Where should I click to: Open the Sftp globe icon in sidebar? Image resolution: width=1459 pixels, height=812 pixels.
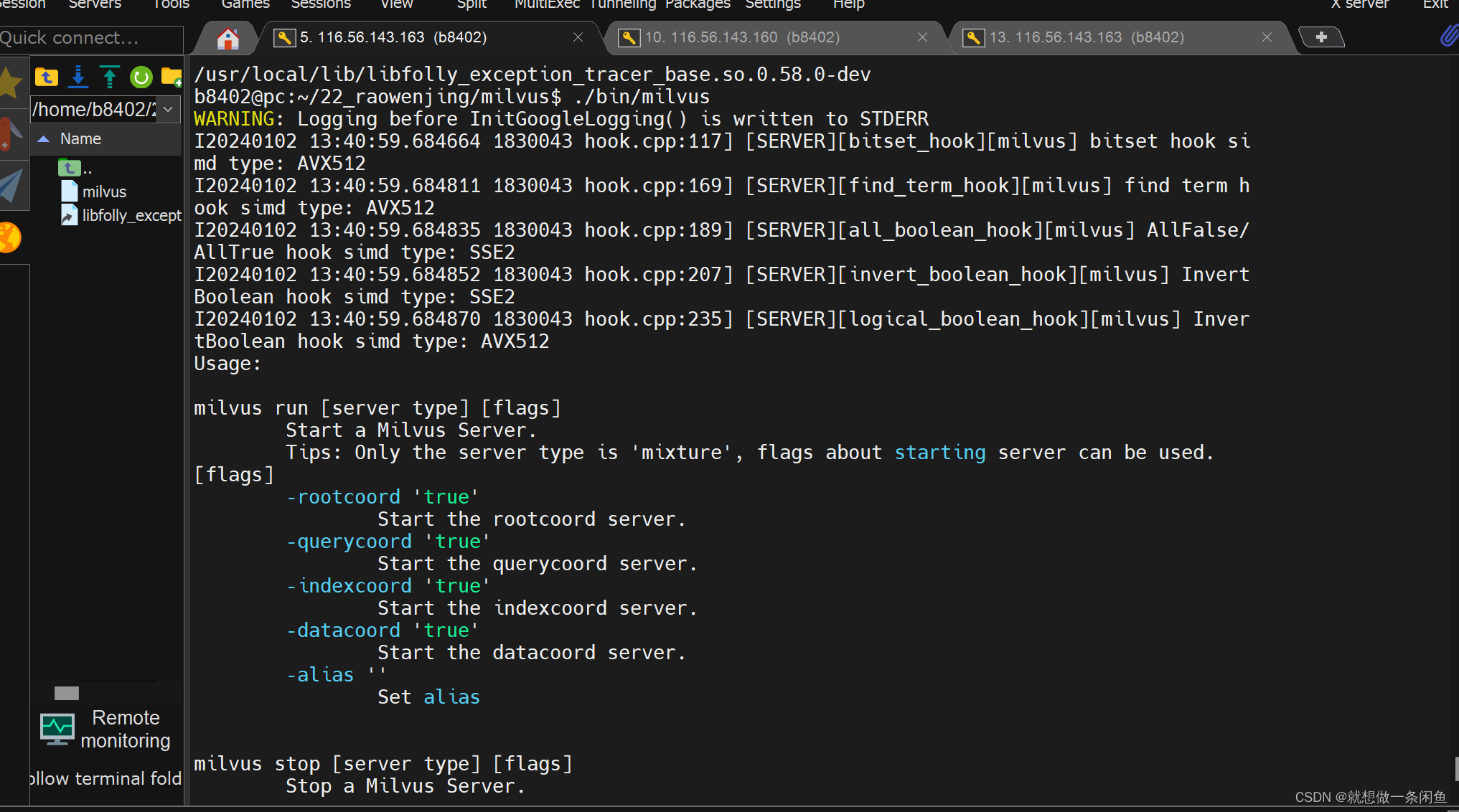tap(10, 237)
